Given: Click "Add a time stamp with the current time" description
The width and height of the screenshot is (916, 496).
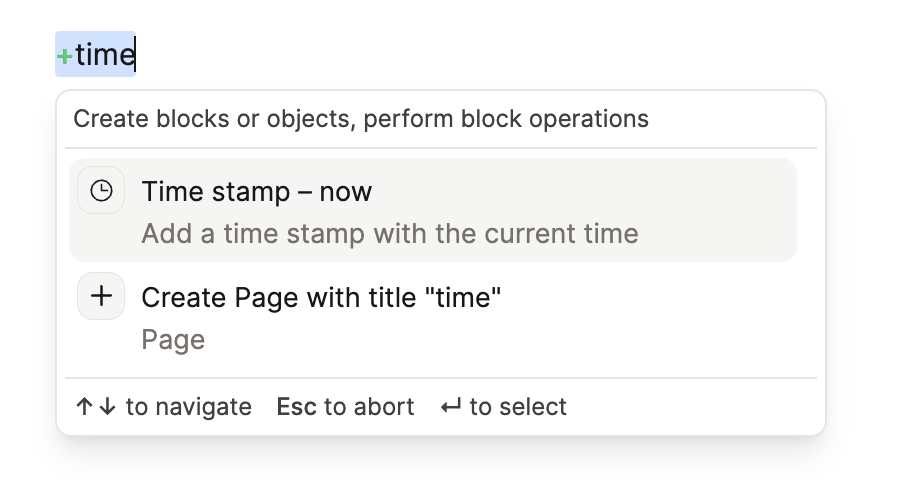Looking at the screenshot, I should click(389, 234).
